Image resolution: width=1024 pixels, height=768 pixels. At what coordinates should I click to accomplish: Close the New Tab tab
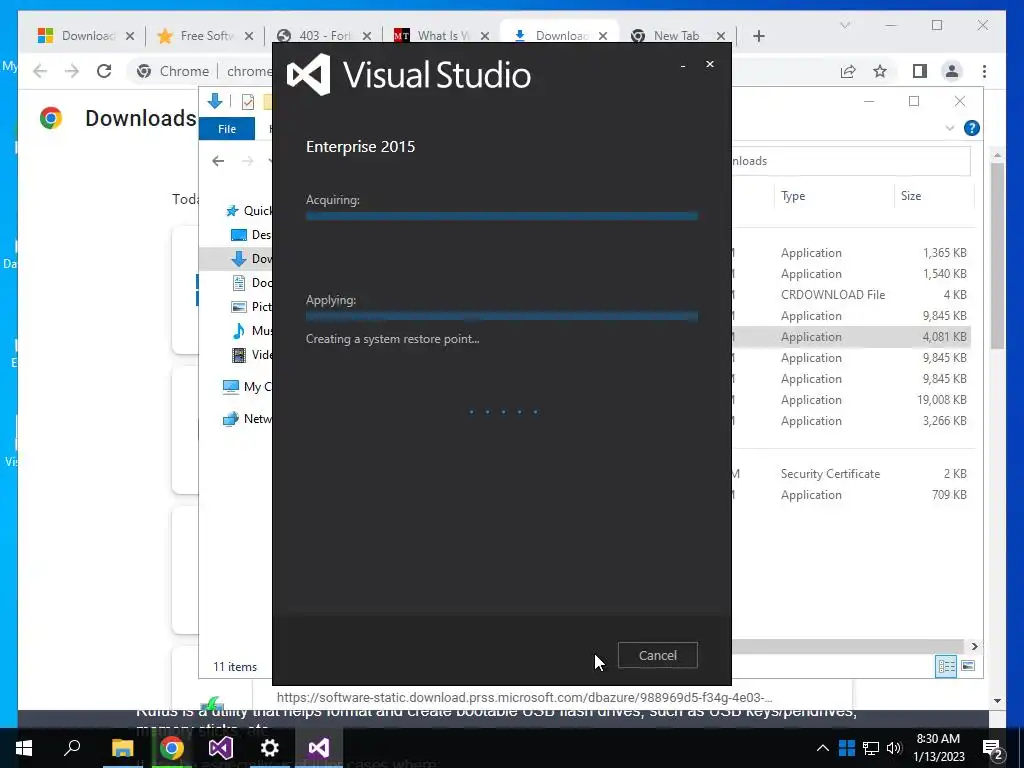coord(721,36)
